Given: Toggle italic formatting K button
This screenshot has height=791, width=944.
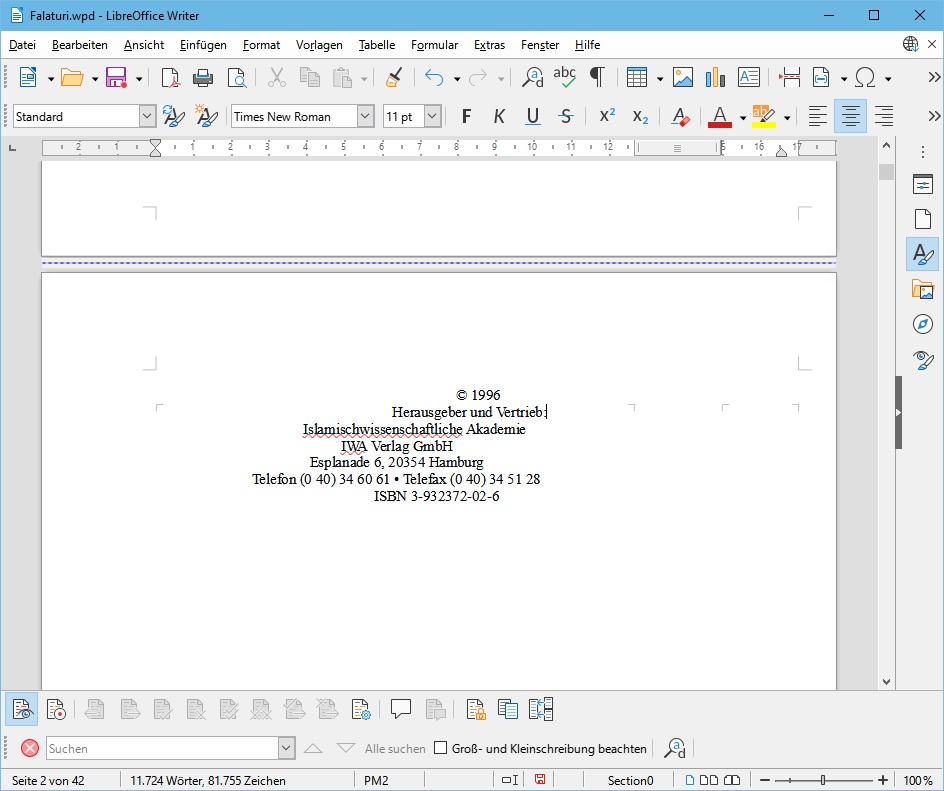Looking at the screenshot, I should pyautogui.click(x=499, y=117).
